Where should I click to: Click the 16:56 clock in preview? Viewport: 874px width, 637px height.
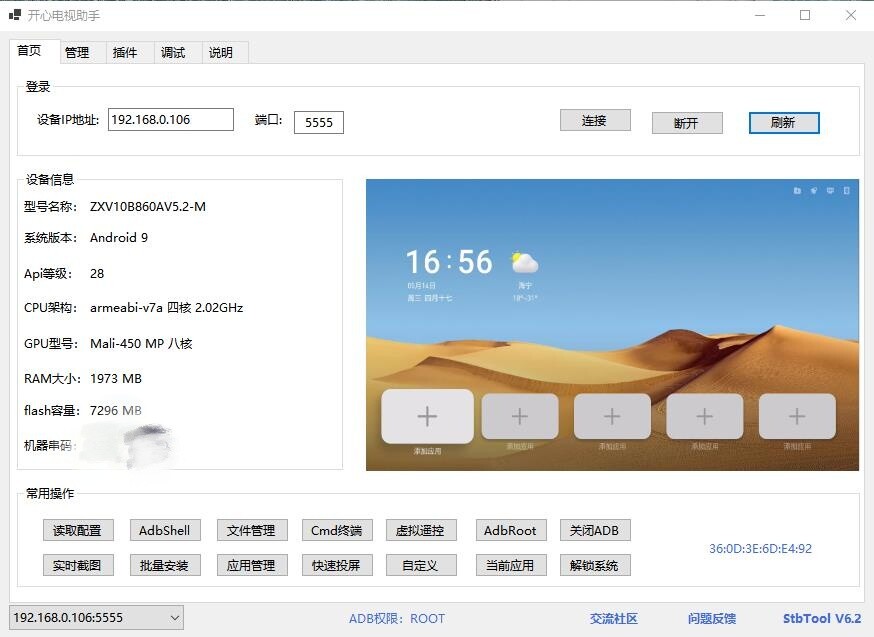coord(449,261)
